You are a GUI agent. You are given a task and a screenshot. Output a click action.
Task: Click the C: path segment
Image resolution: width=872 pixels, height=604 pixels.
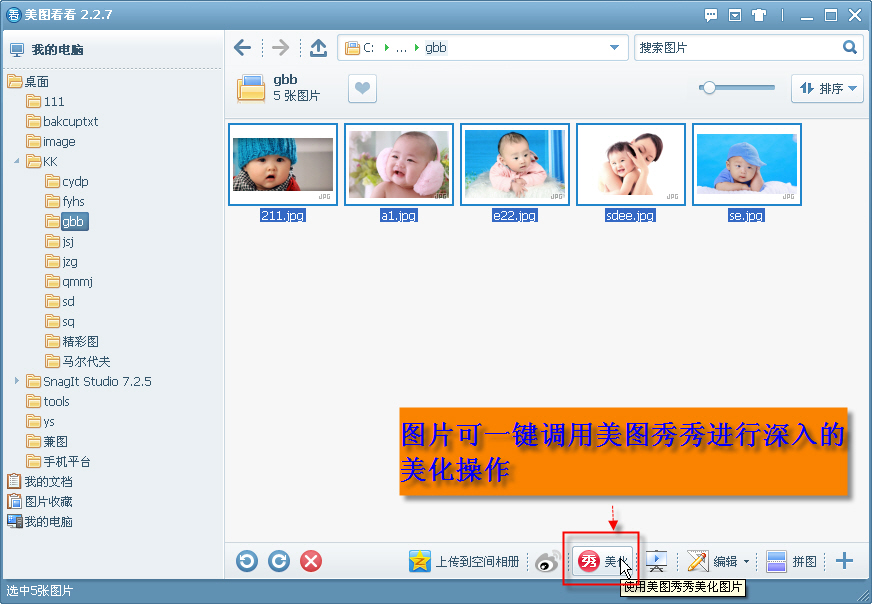coord(368,48)
